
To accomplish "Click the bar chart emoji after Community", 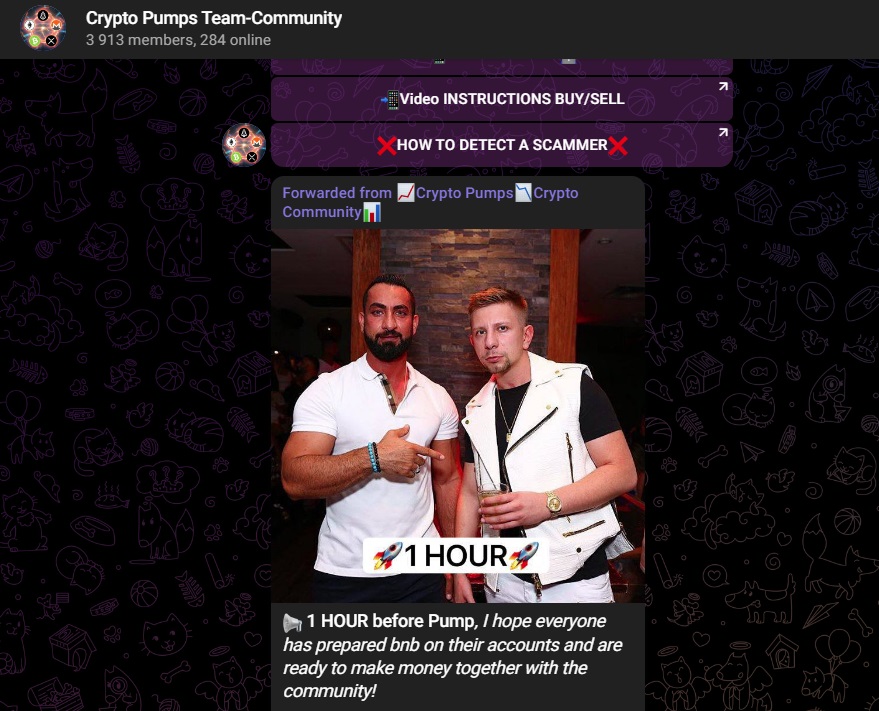I will tap(372, 212).
